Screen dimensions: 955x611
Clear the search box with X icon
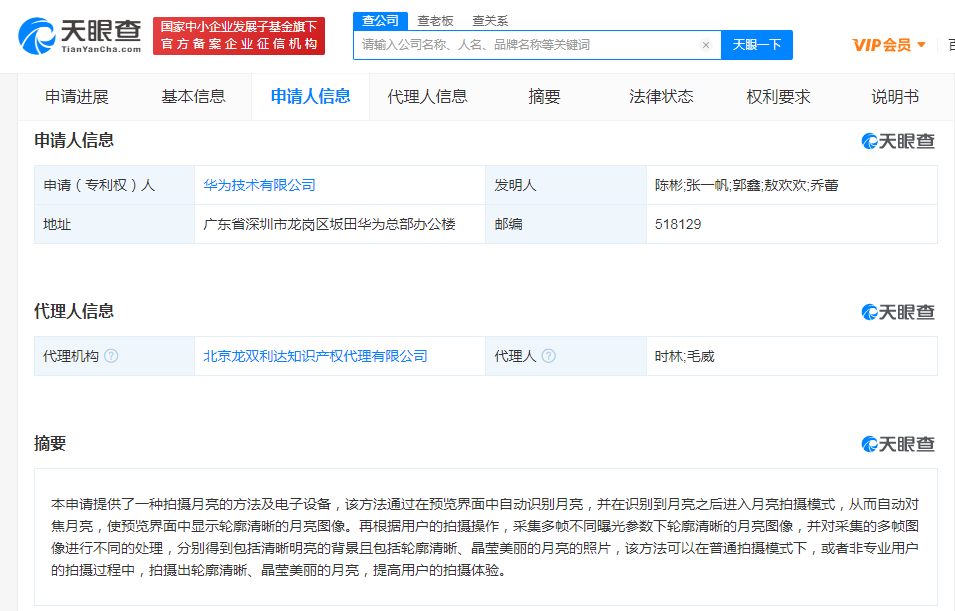[x=705, y=45]
